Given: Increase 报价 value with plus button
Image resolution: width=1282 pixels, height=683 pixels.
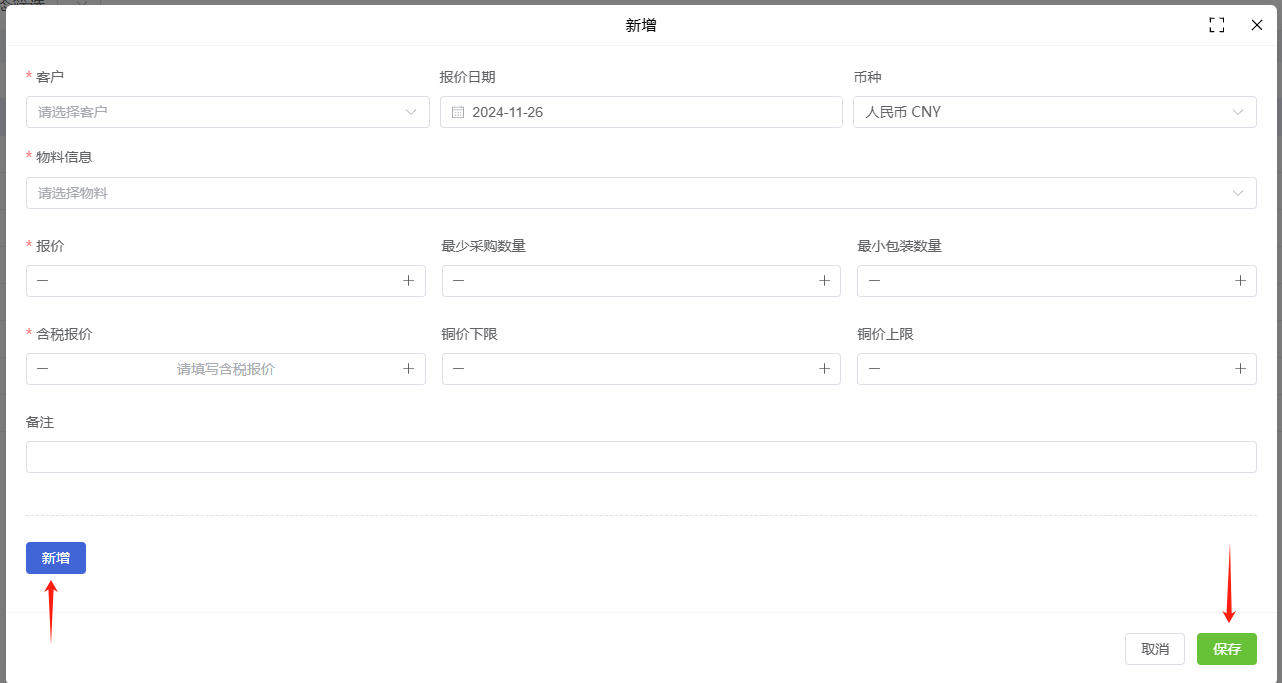Looking at the screenshot, I should tap(408, 281).
